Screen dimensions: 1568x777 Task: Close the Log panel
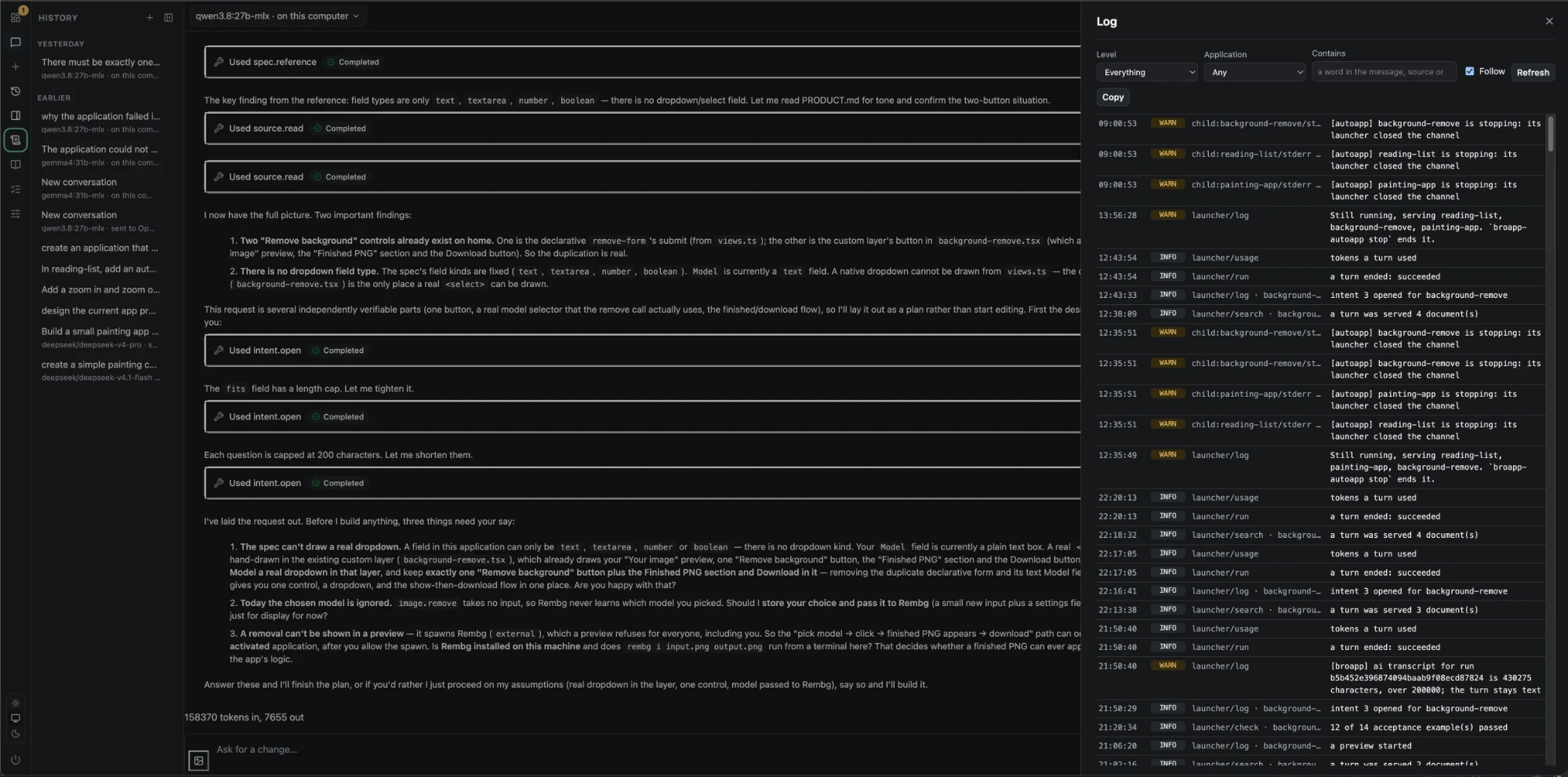1549,21
